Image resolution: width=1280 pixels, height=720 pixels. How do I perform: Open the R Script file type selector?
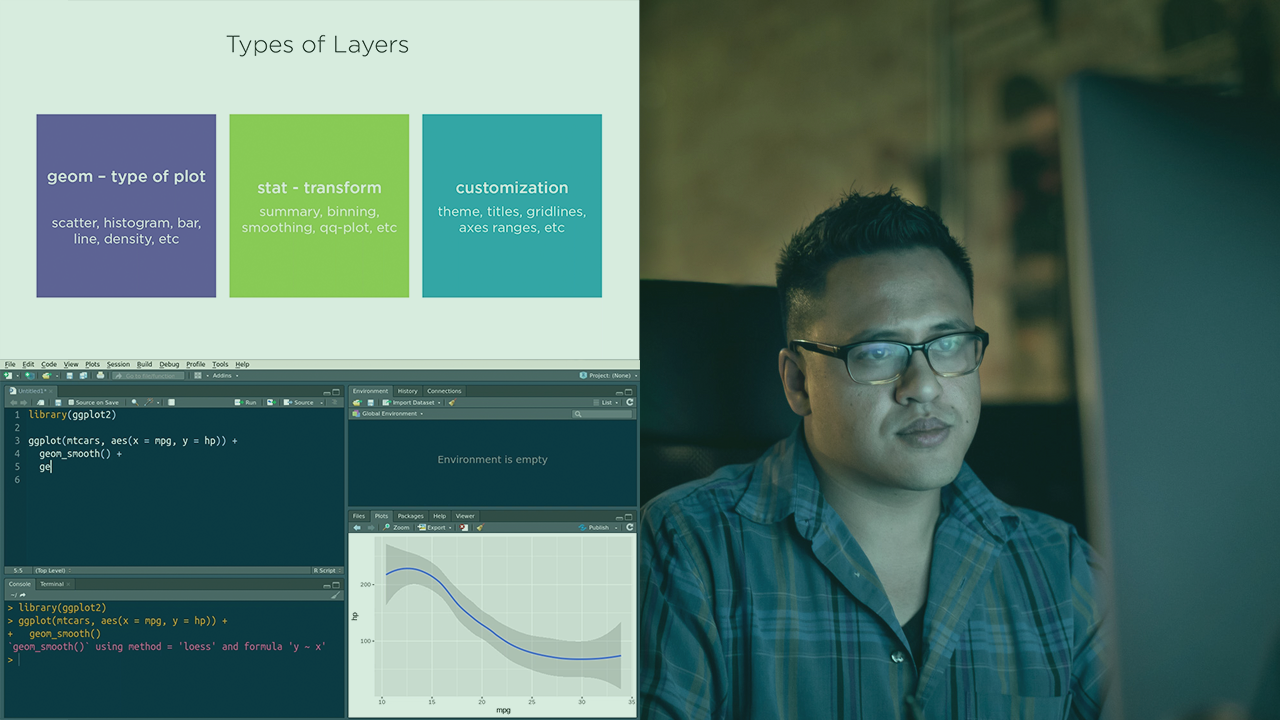pyautogui.click(x=326, y=571)
